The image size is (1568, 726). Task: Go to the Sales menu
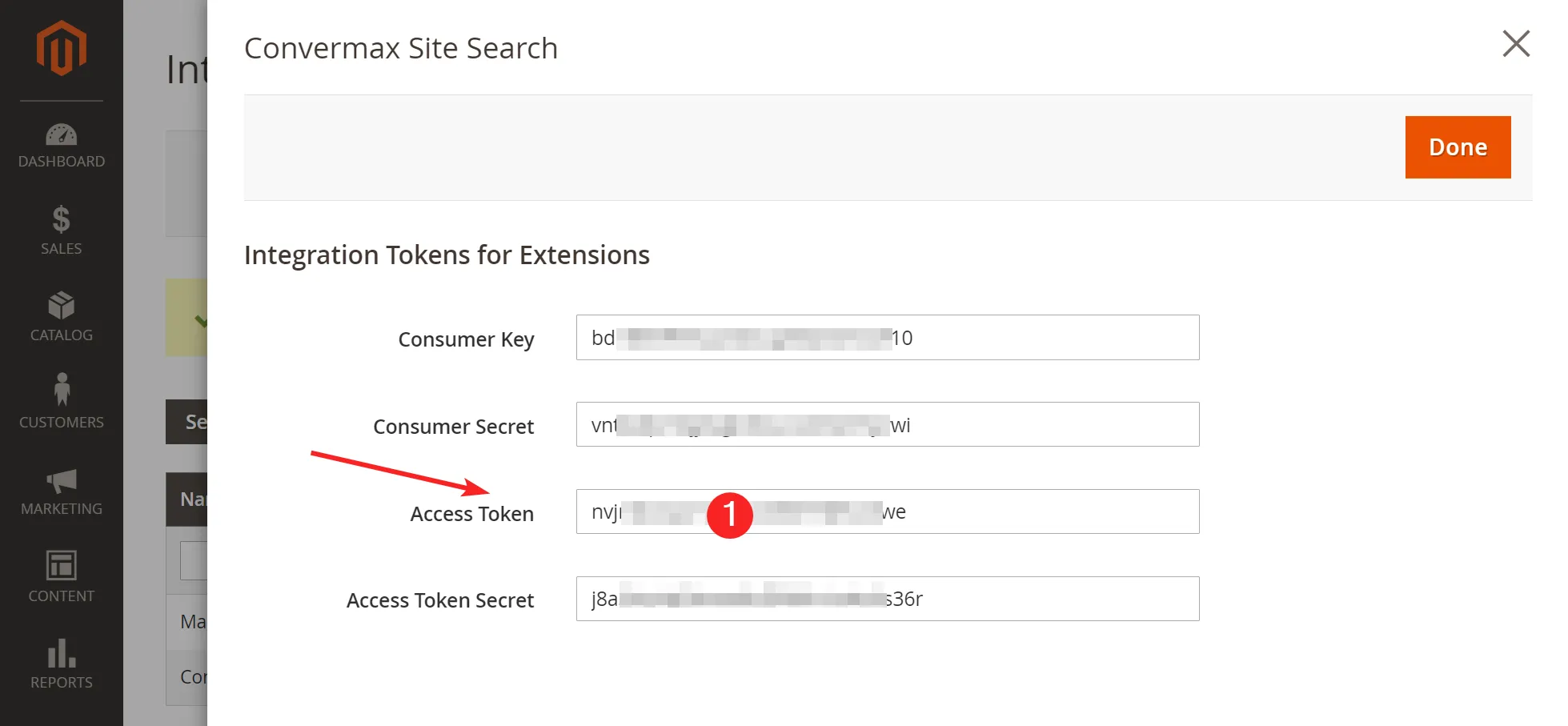click(61, 231)
